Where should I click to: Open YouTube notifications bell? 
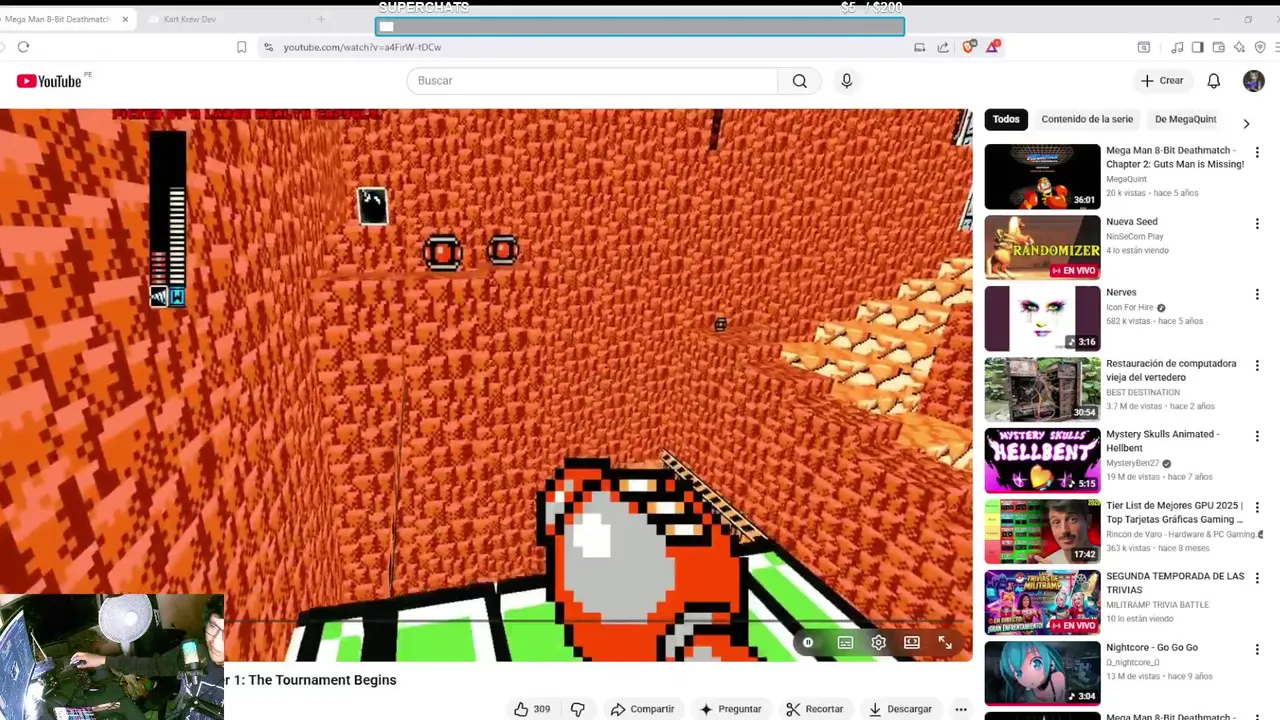tap(1213, 81)
